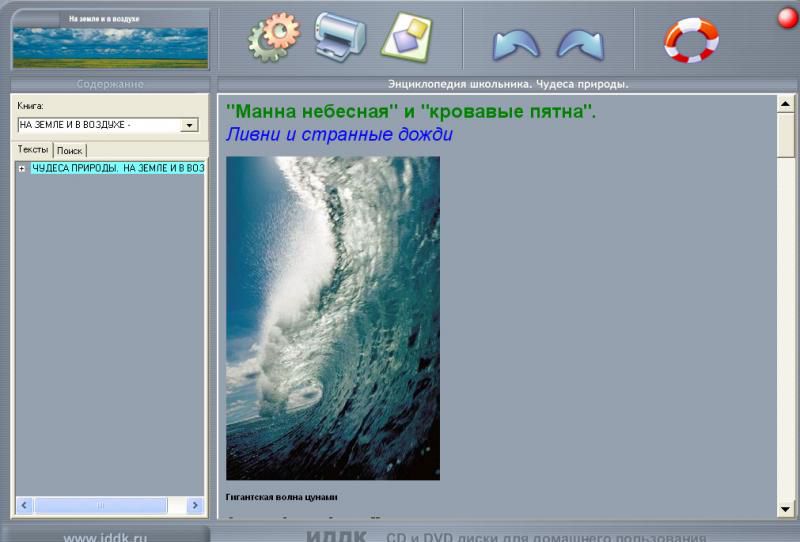This screenshot has width=800, height=542.
Task: Click the Содержание panel header
Action: click(110, 85)
